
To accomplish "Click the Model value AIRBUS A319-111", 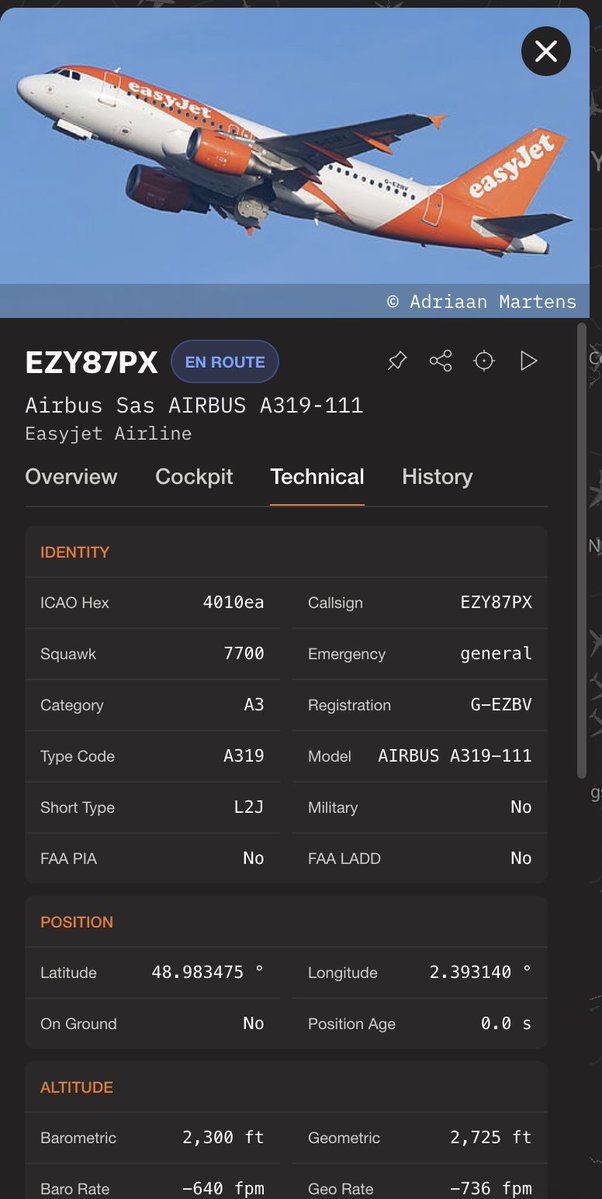I will click(x=455, y=756).
